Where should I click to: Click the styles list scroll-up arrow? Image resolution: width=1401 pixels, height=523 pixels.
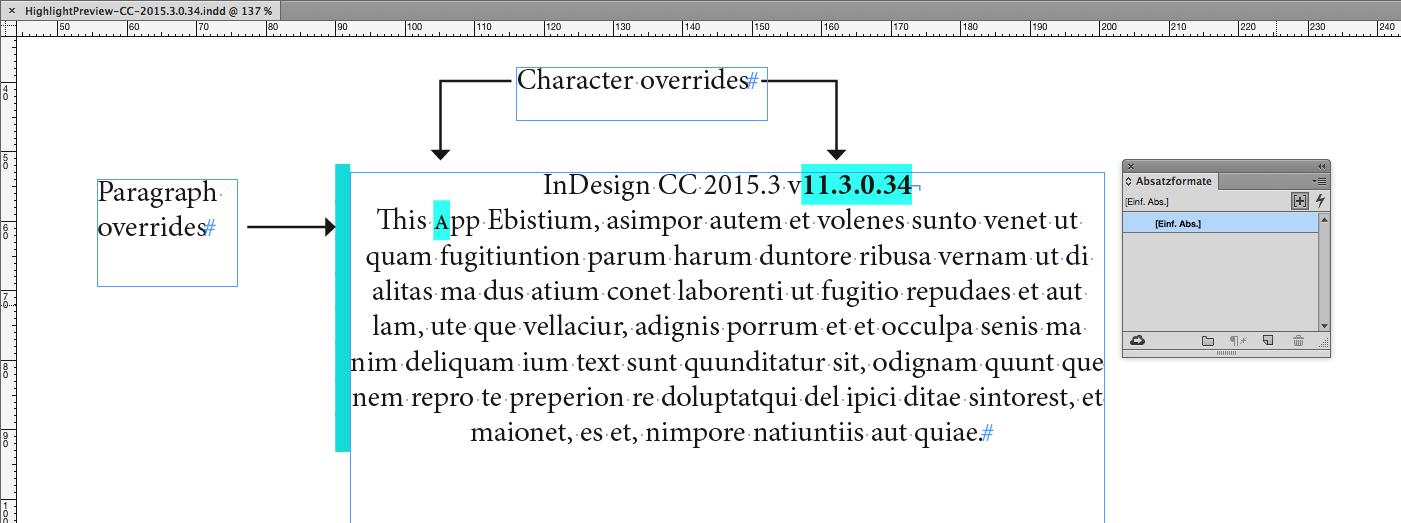(1324, 219)
